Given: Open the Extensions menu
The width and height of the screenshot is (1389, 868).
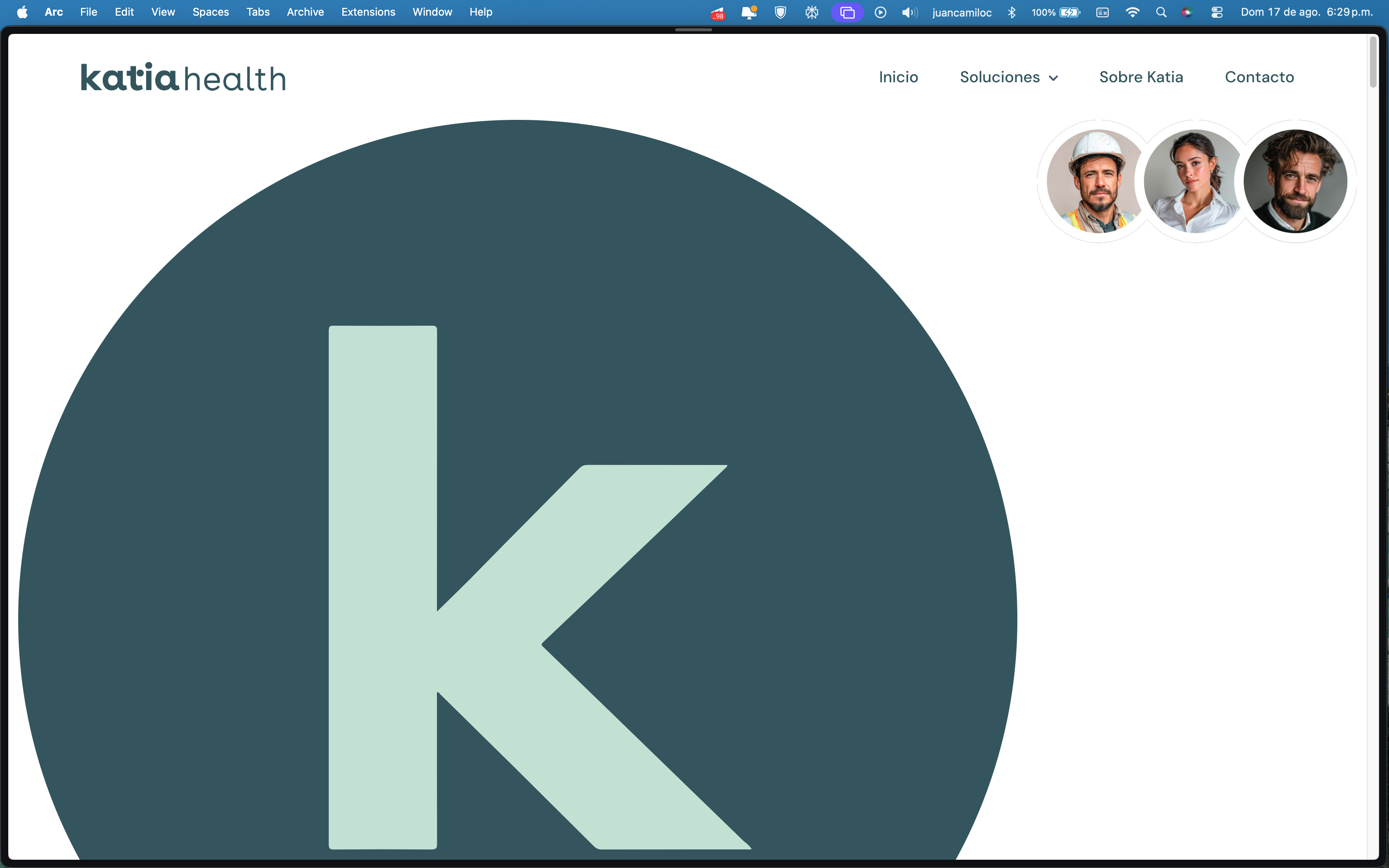Looking at the screenshot, I should pyautogui.click(x=368, y=12).
